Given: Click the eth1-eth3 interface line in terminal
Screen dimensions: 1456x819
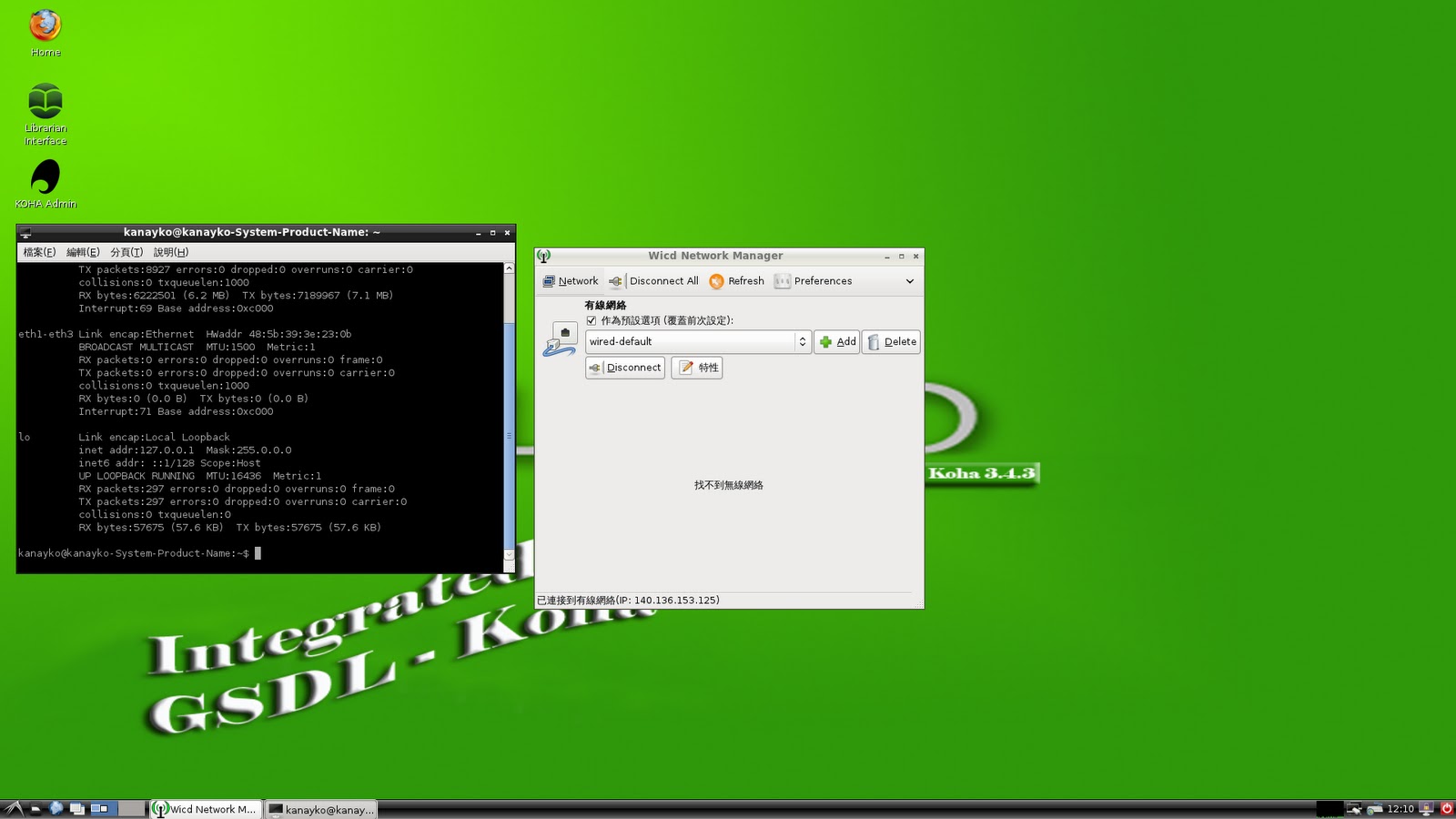Looking at the screenshot, I should 185,334.
